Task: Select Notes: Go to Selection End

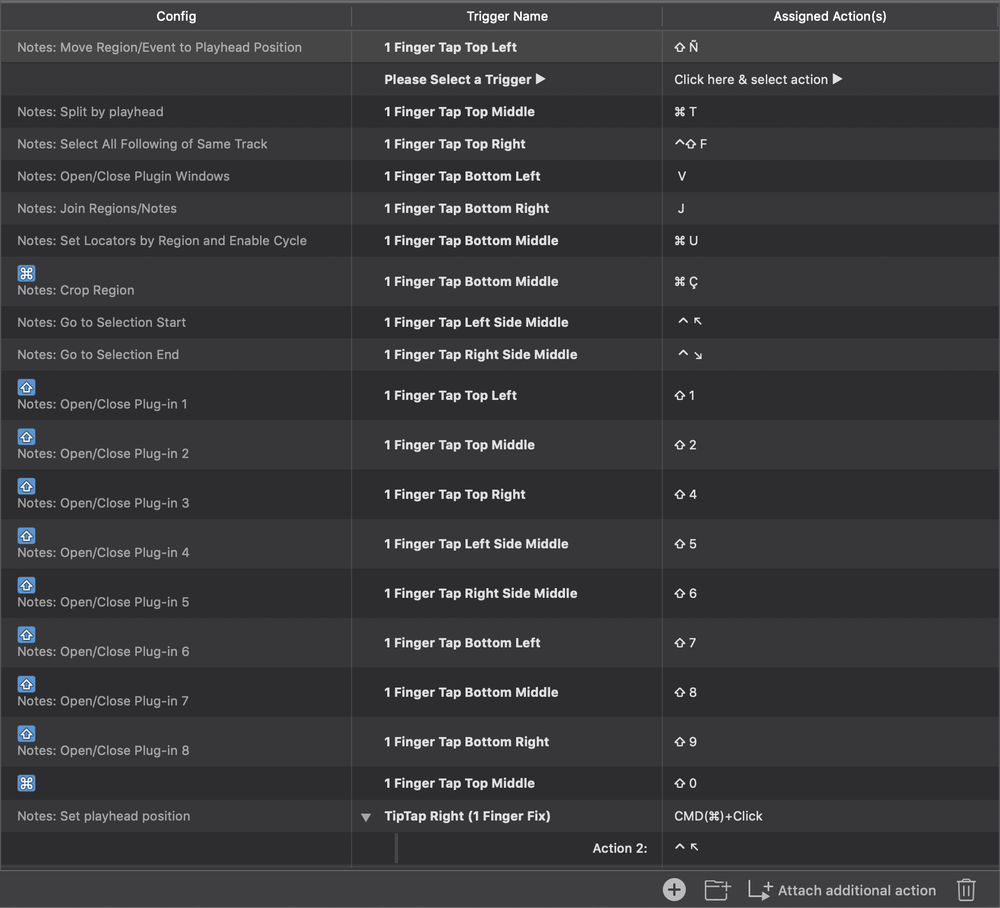Action: click(98, 355)
